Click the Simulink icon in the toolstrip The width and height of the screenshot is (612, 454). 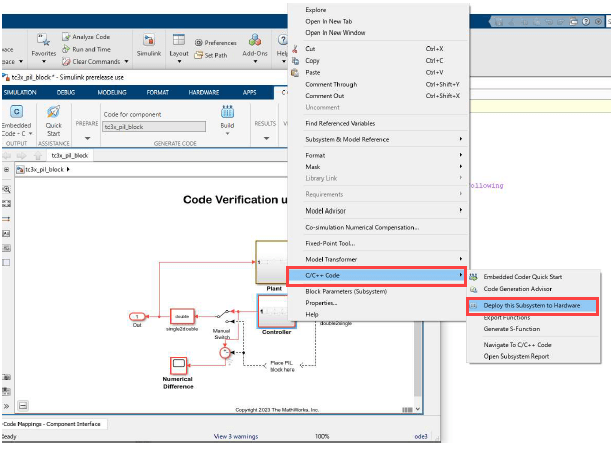click(147, 42)
